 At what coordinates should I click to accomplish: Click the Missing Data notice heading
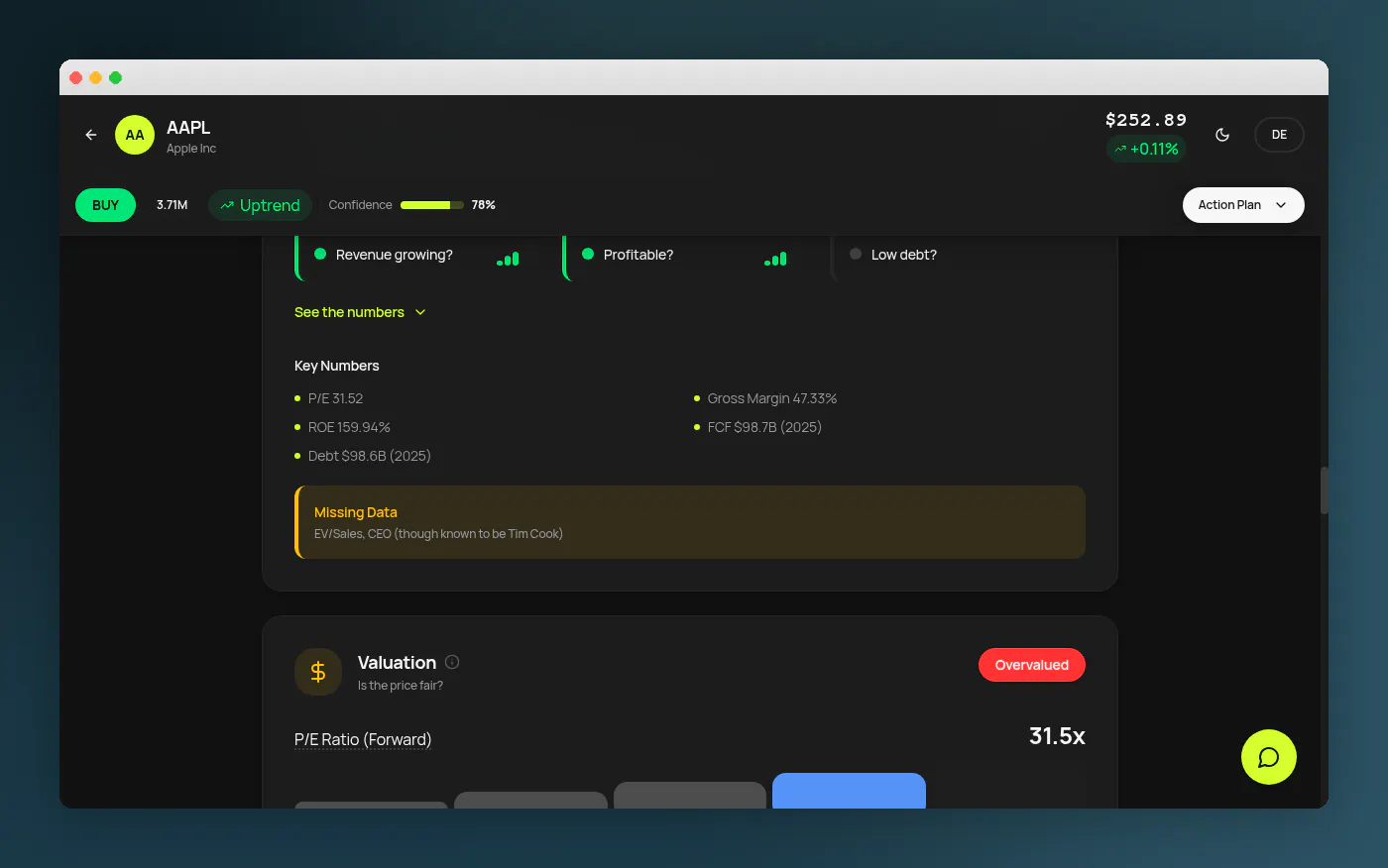[356, 512]
